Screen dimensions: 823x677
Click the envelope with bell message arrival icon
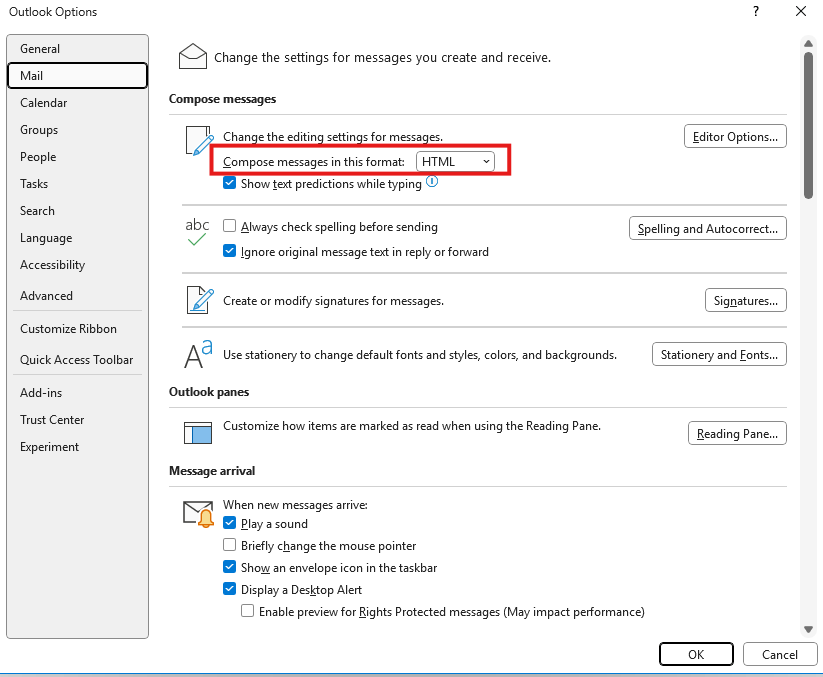click(198, 514)
